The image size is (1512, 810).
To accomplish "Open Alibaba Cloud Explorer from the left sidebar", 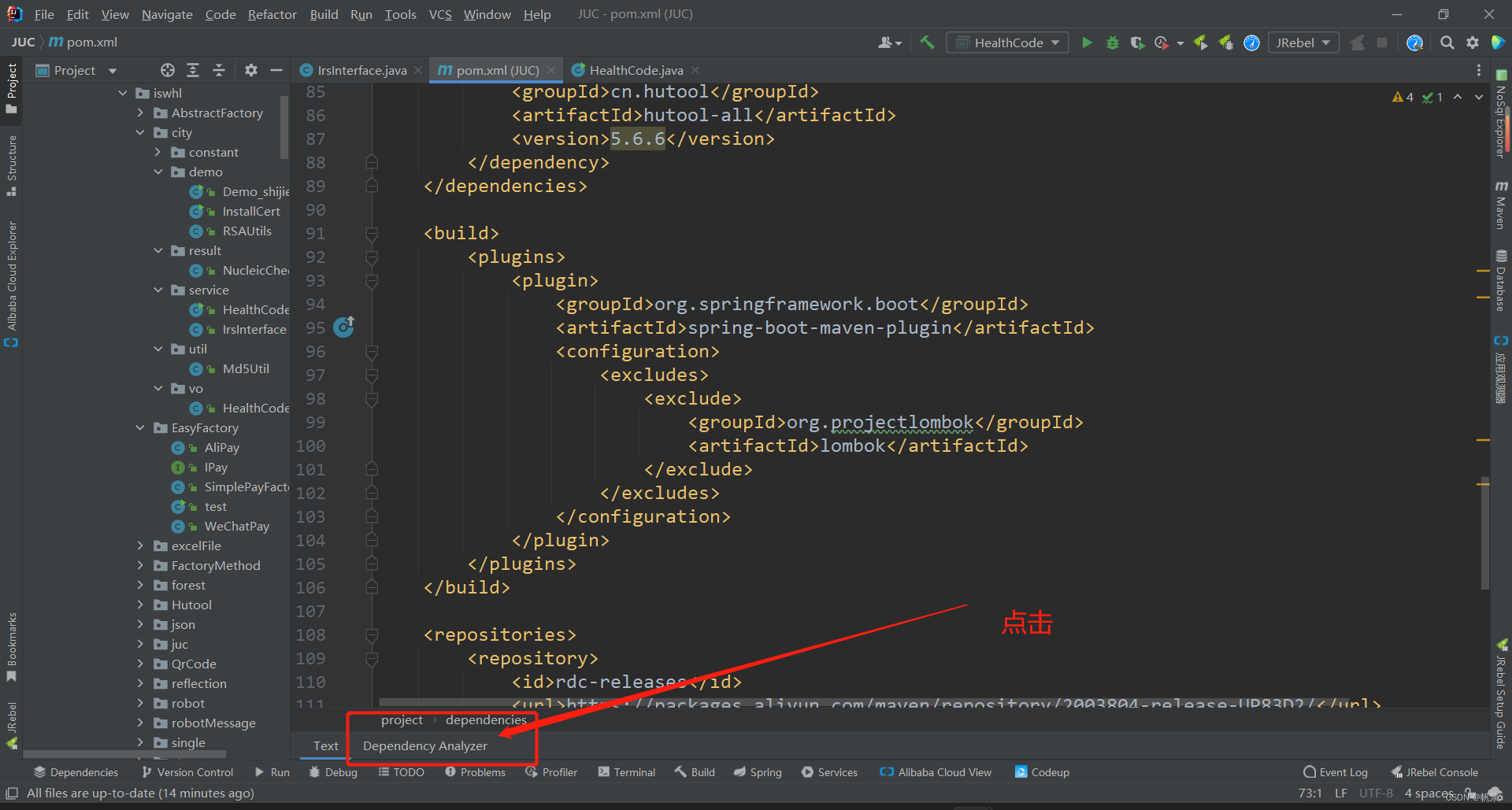I will tap(11, 283).
